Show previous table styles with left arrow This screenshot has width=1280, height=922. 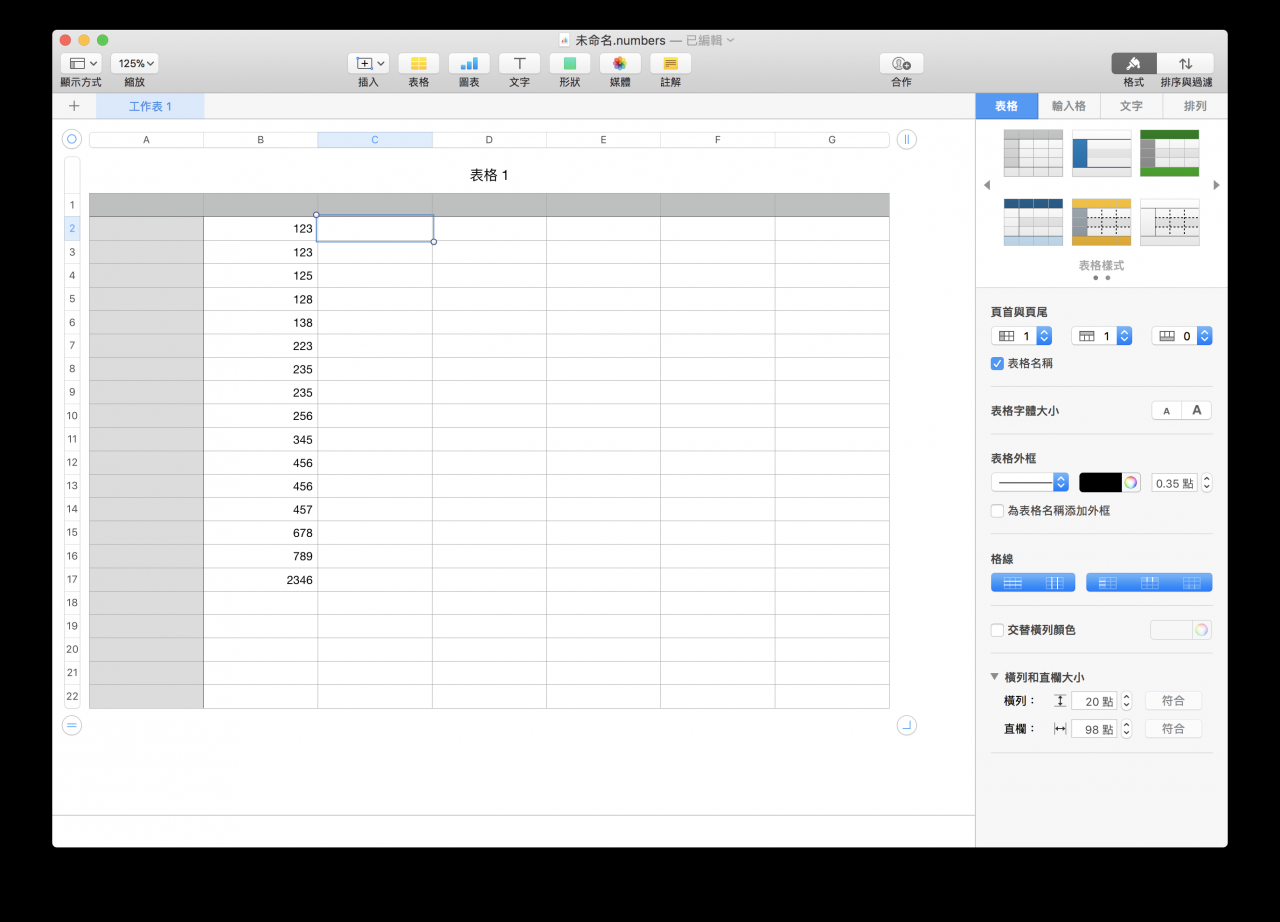987,185
